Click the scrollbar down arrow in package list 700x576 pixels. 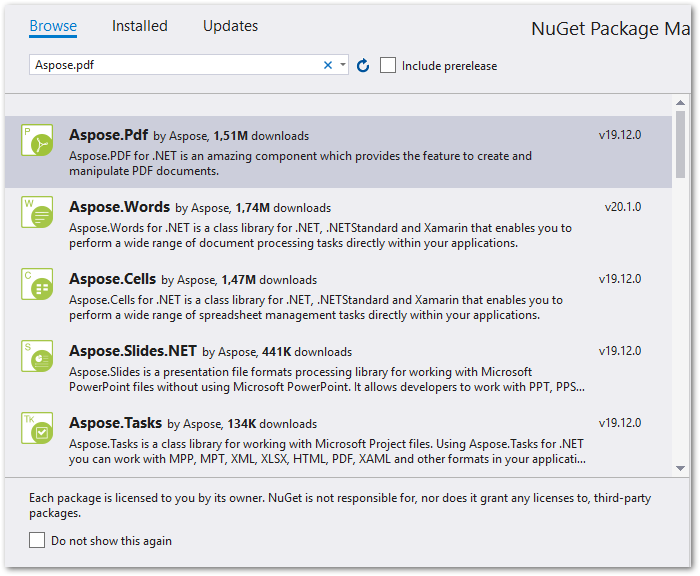[680, 467]
